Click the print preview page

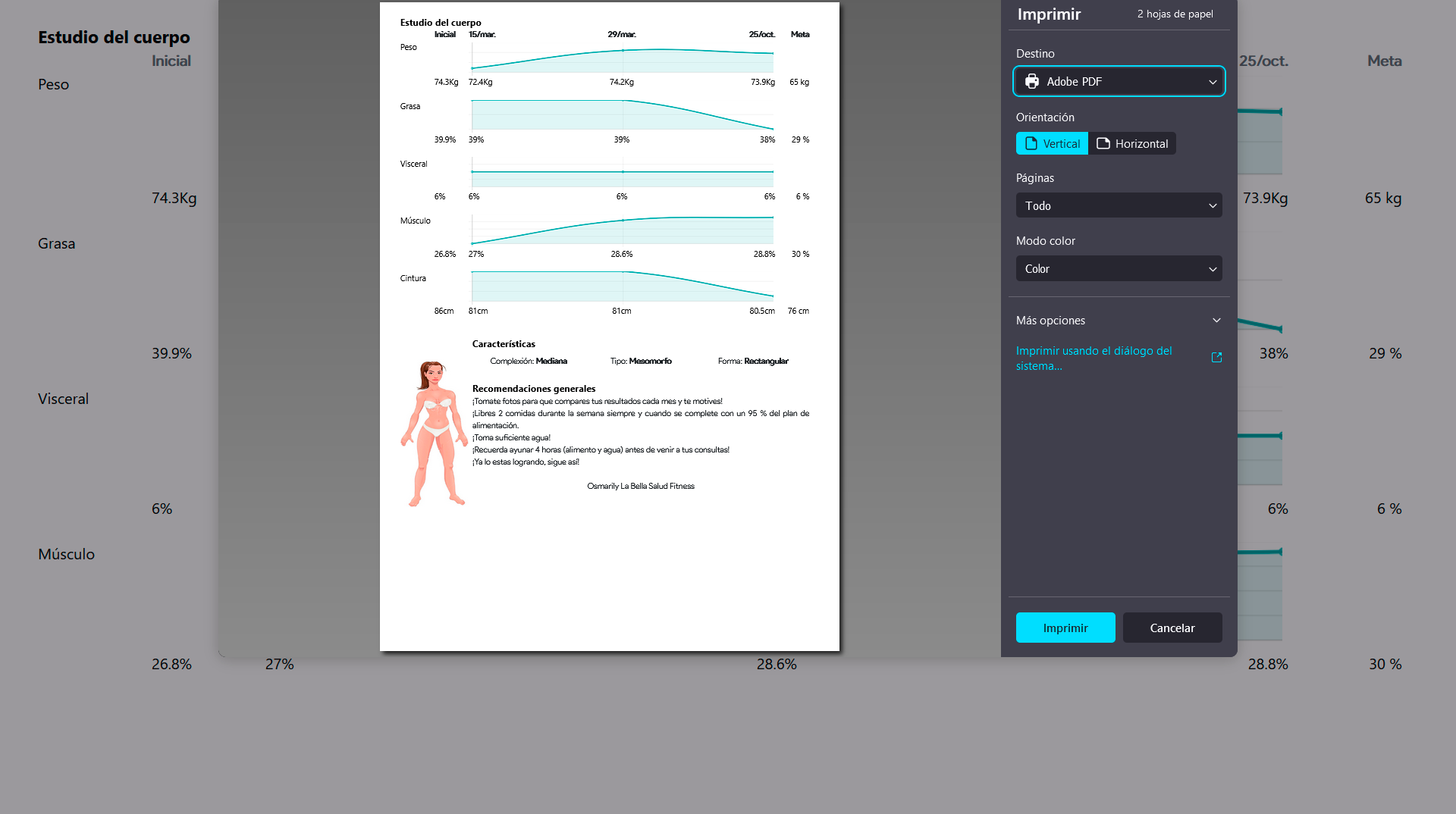tap(609, 568)
